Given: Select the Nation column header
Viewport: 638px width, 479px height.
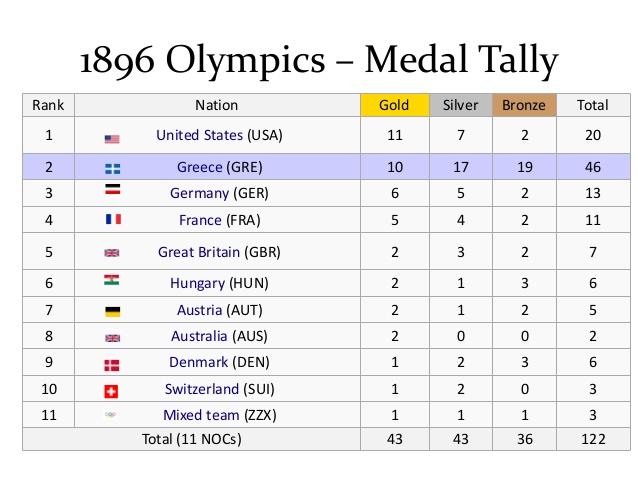Looking at the screenshot, I should point(217,105).
